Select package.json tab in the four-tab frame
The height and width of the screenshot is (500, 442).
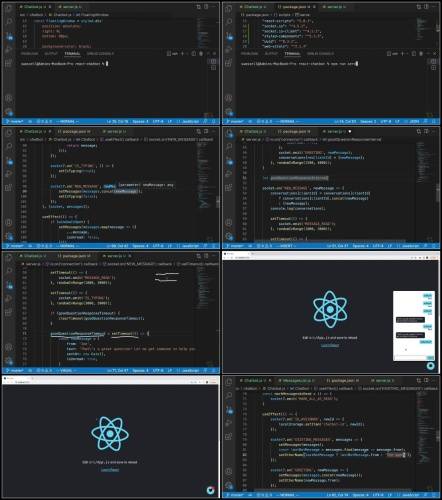point(342,380)
